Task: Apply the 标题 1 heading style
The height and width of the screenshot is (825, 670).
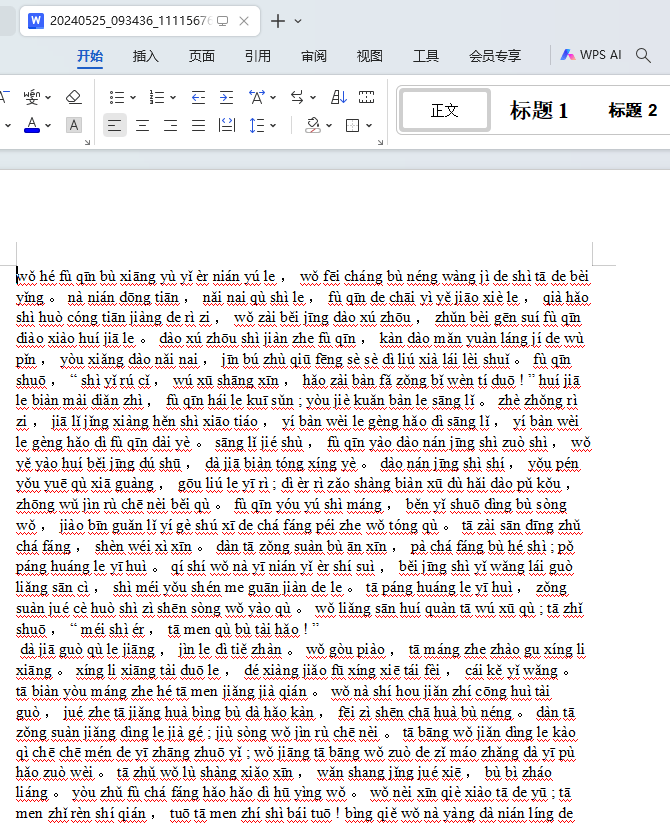Action: coord(539,111)
